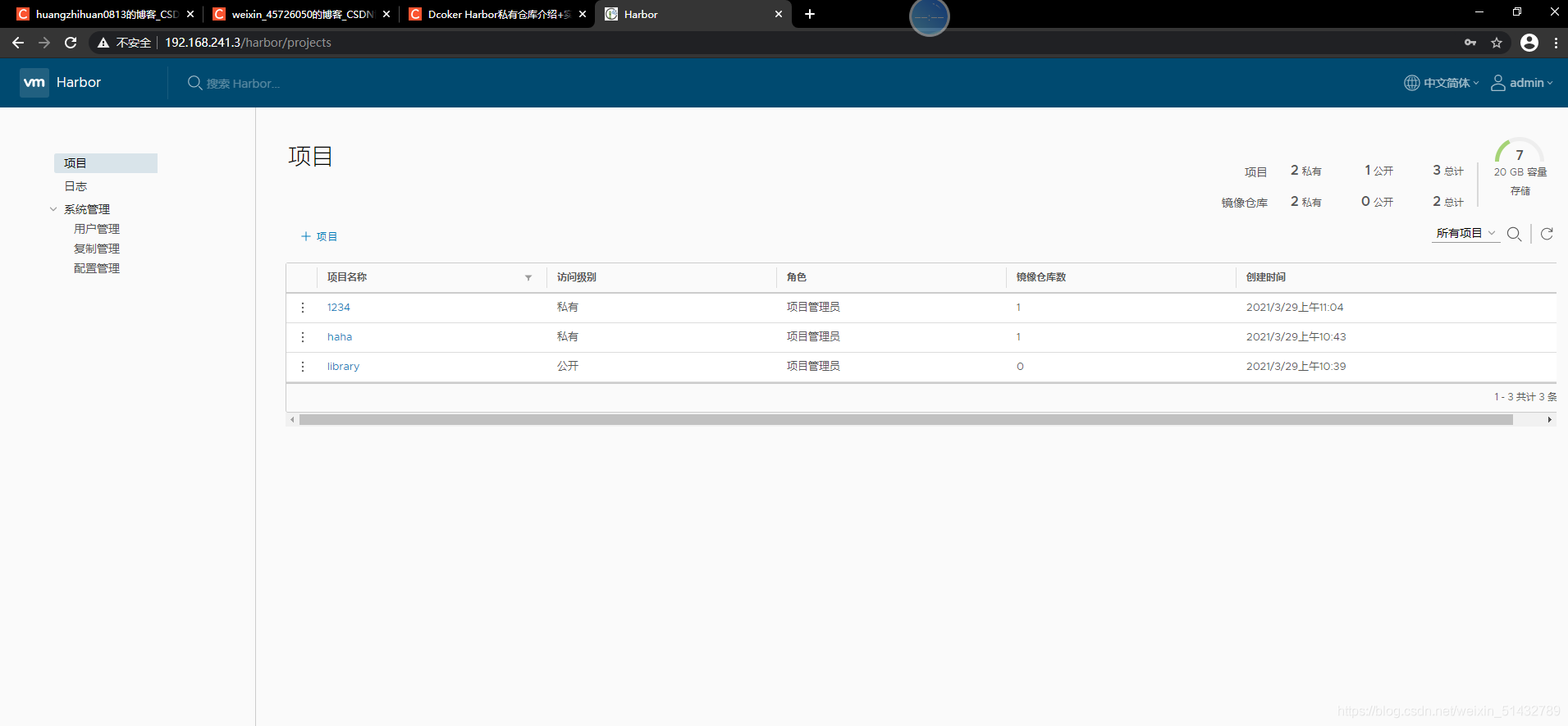Bookmark this page with star icon

1497,43
